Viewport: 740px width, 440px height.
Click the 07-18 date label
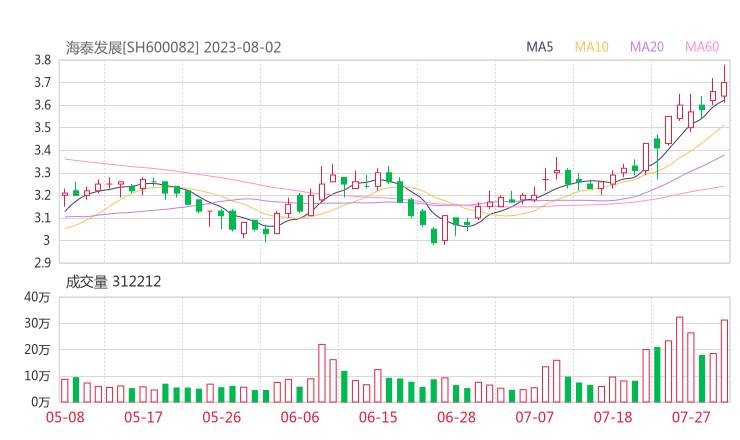[613, 417]
